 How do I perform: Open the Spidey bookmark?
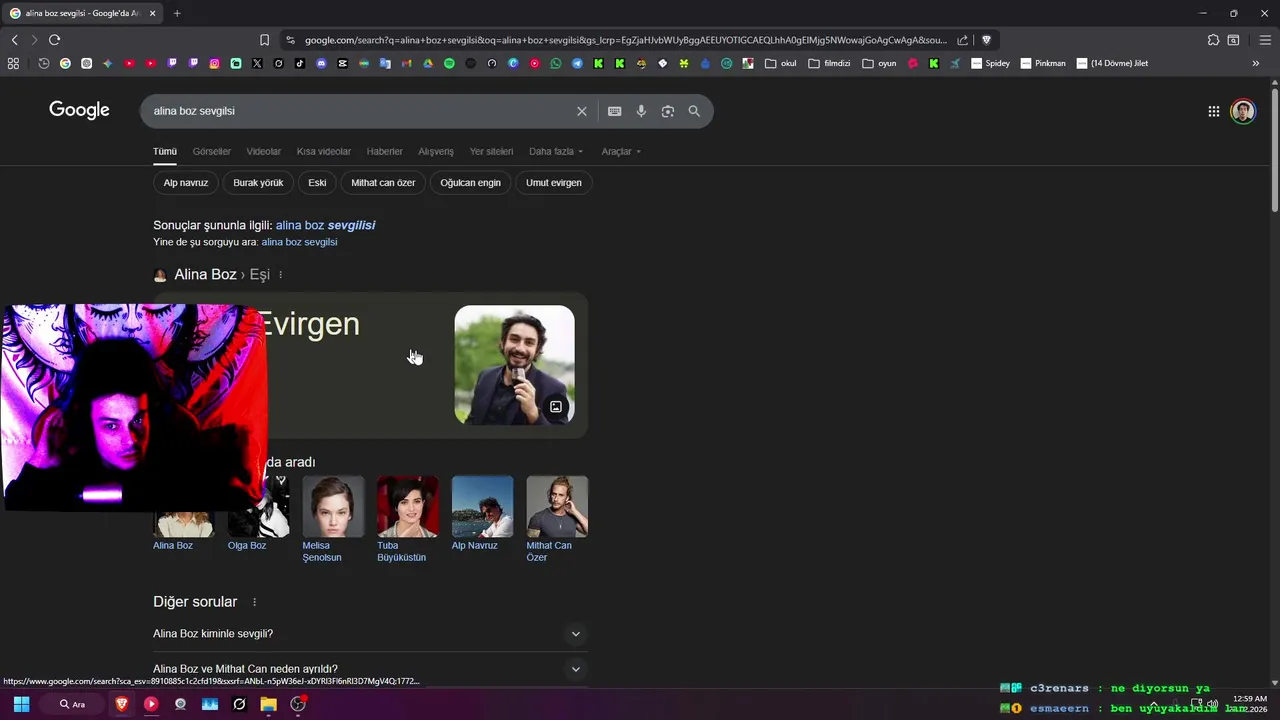click(990, 63)
